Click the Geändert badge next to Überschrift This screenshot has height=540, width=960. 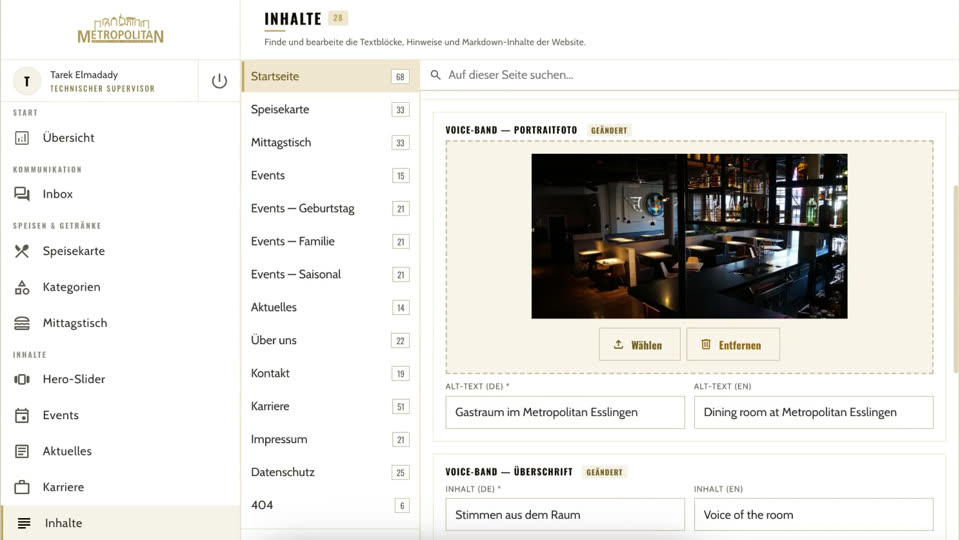(x=604, y=472)
